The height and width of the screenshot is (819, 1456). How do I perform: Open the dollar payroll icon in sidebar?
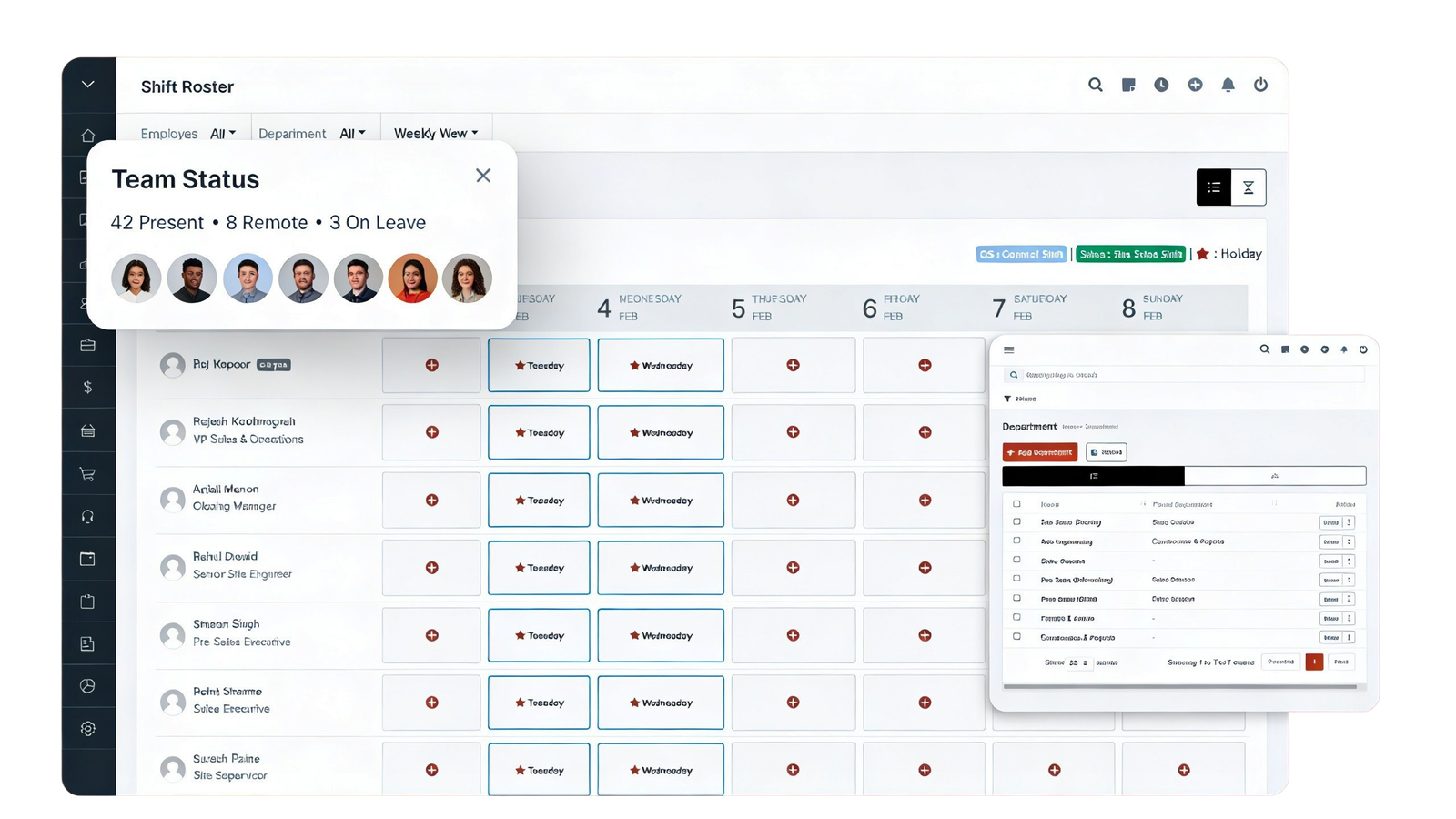pos(88,388)
